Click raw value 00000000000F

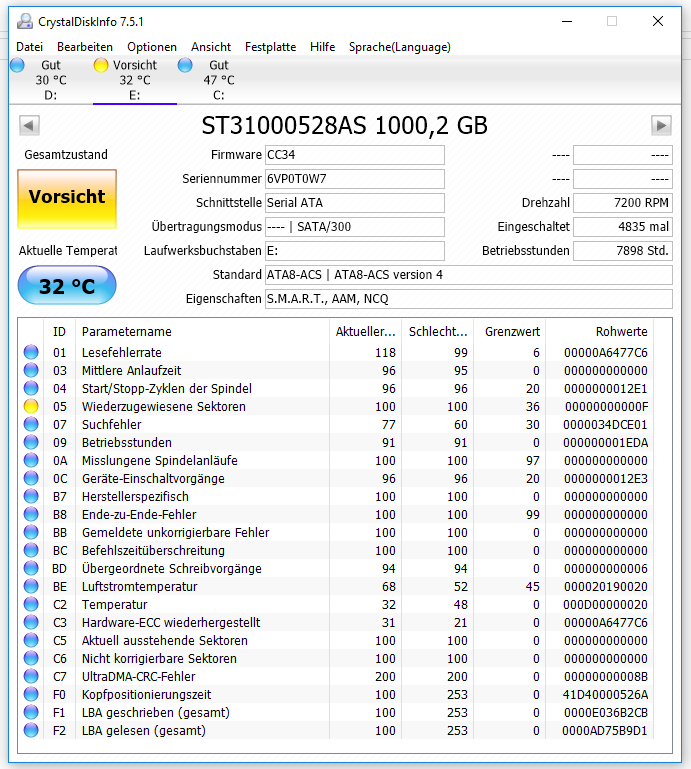[606, 407]
